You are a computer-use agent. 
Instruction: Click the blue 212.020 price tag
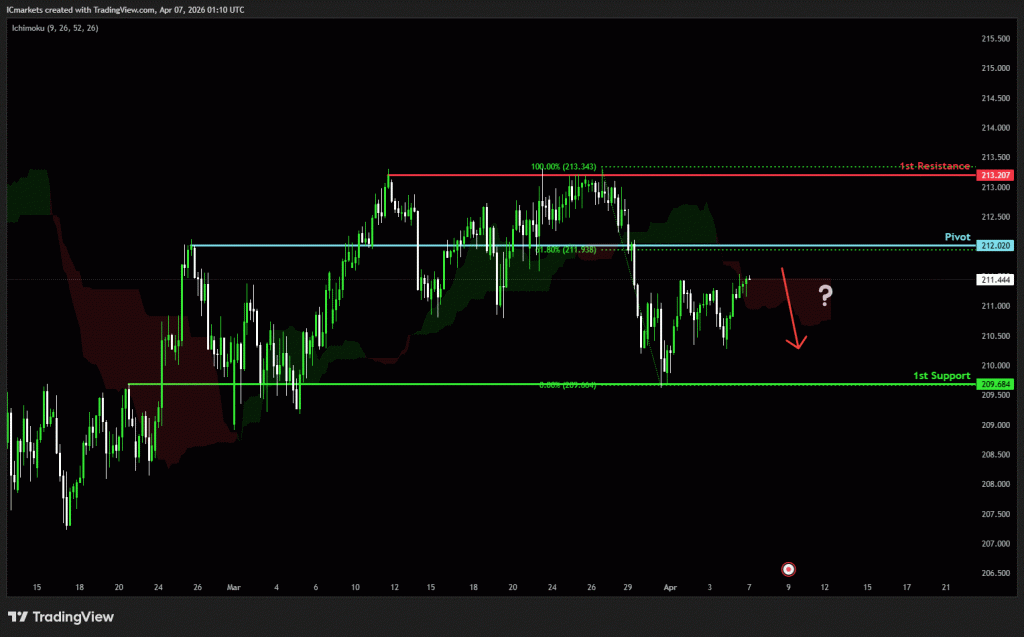point(994,246)
